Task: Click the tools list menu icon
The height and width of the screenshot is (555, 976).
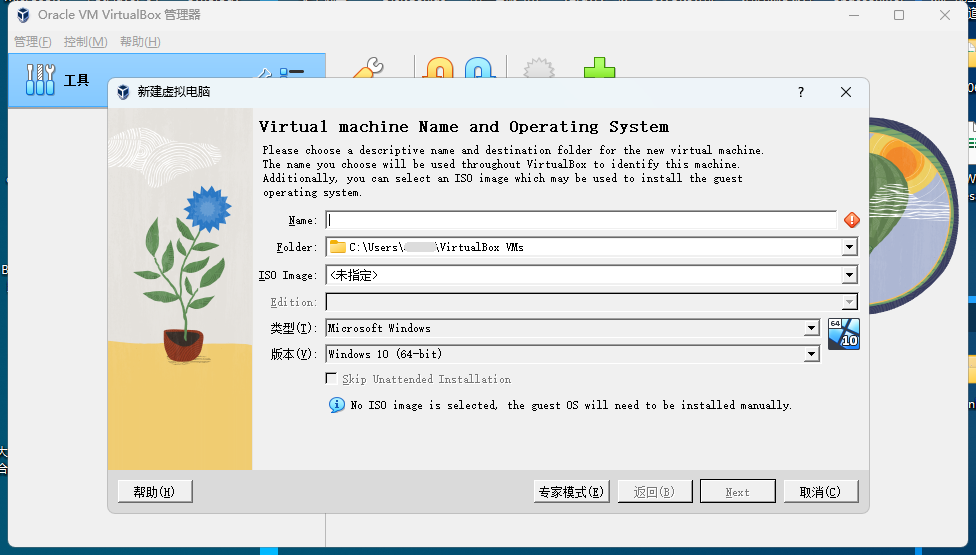Action: [x=292, y=73]
